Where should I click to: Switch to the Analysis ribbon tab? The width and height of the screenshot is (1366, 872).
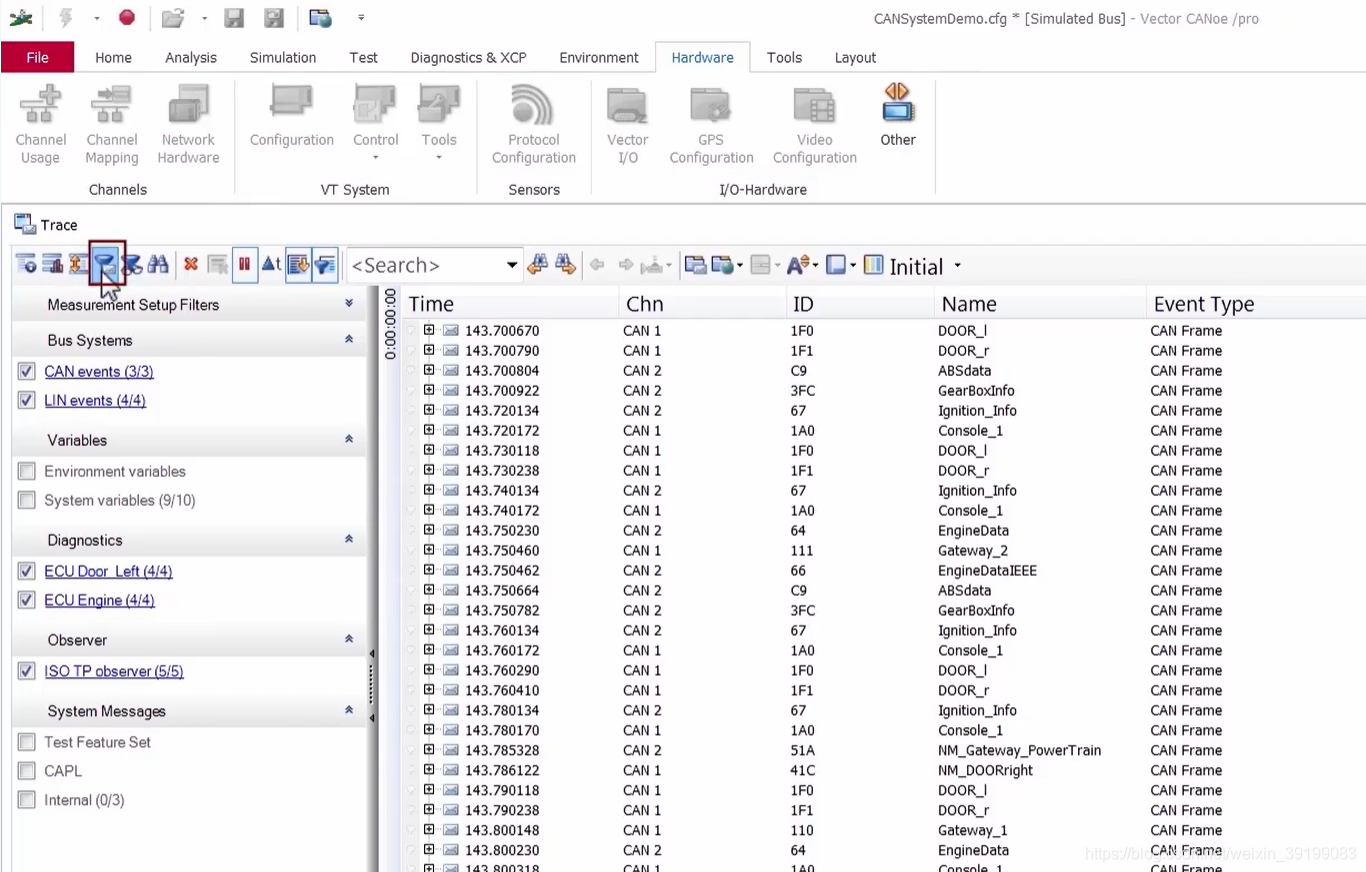click(x=191, y=57)
